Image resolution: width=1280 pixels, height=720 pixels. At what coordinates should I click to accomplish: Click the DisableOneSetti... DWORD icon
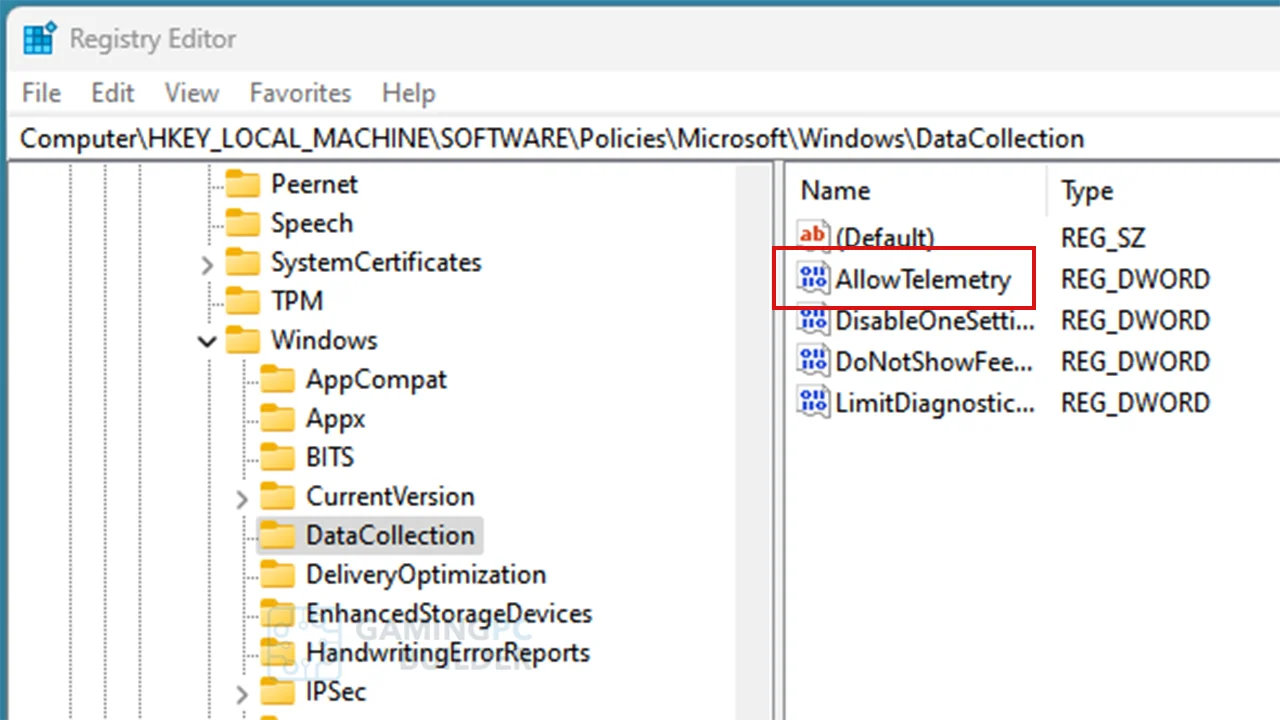[x=813, y=320]
